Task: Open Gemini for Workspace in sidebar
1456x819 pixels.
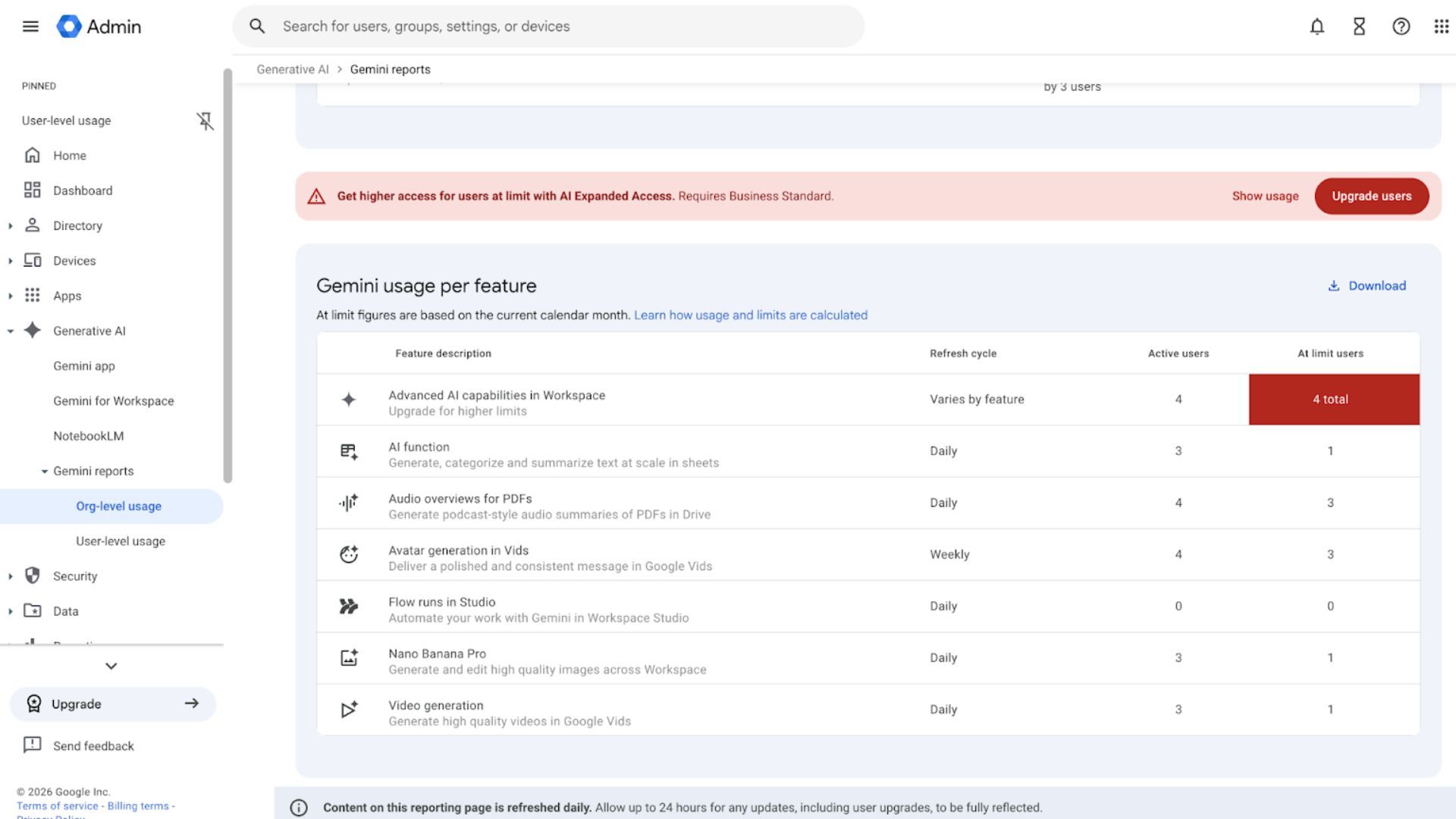Action: pos(114,400)
